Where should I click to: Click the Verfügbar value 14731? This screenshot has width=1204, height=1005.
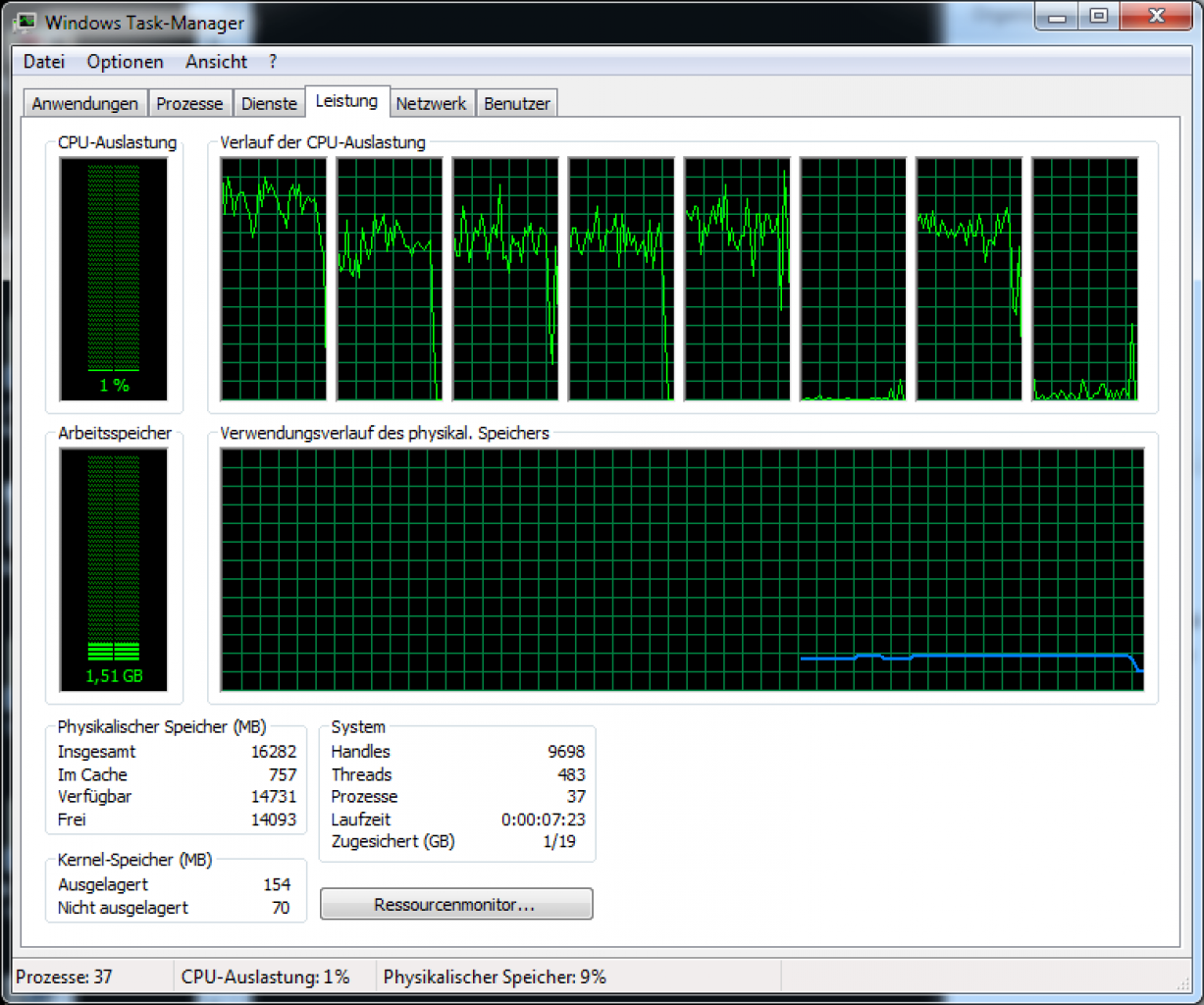(x=274, y=797)
